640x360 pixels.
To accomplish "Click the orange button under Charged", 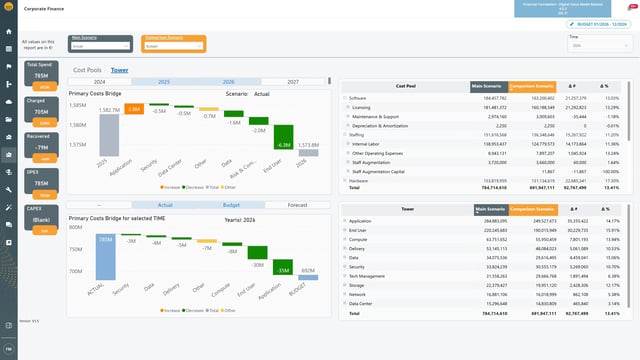I will 44,123.
